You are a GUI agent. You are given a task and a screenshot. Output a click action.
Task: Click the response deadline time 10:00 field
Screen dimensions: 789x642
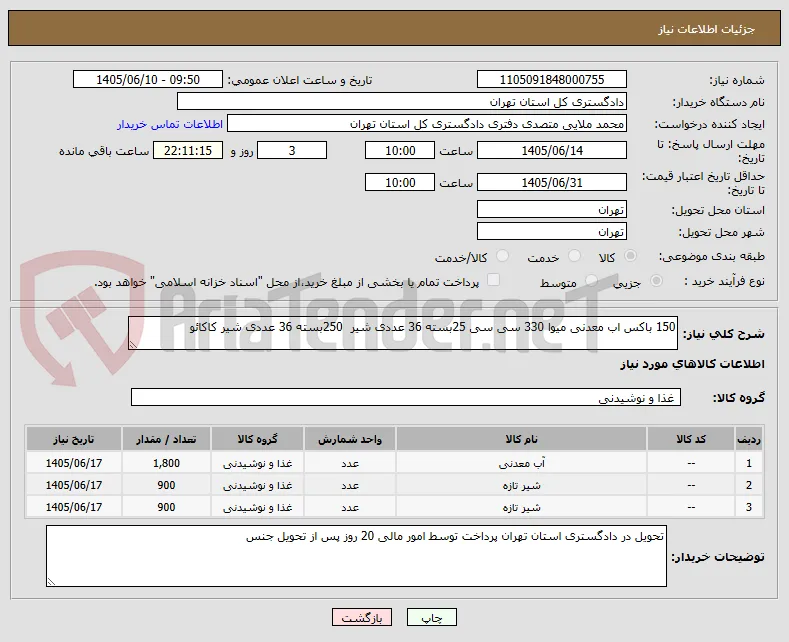point(400,150)
